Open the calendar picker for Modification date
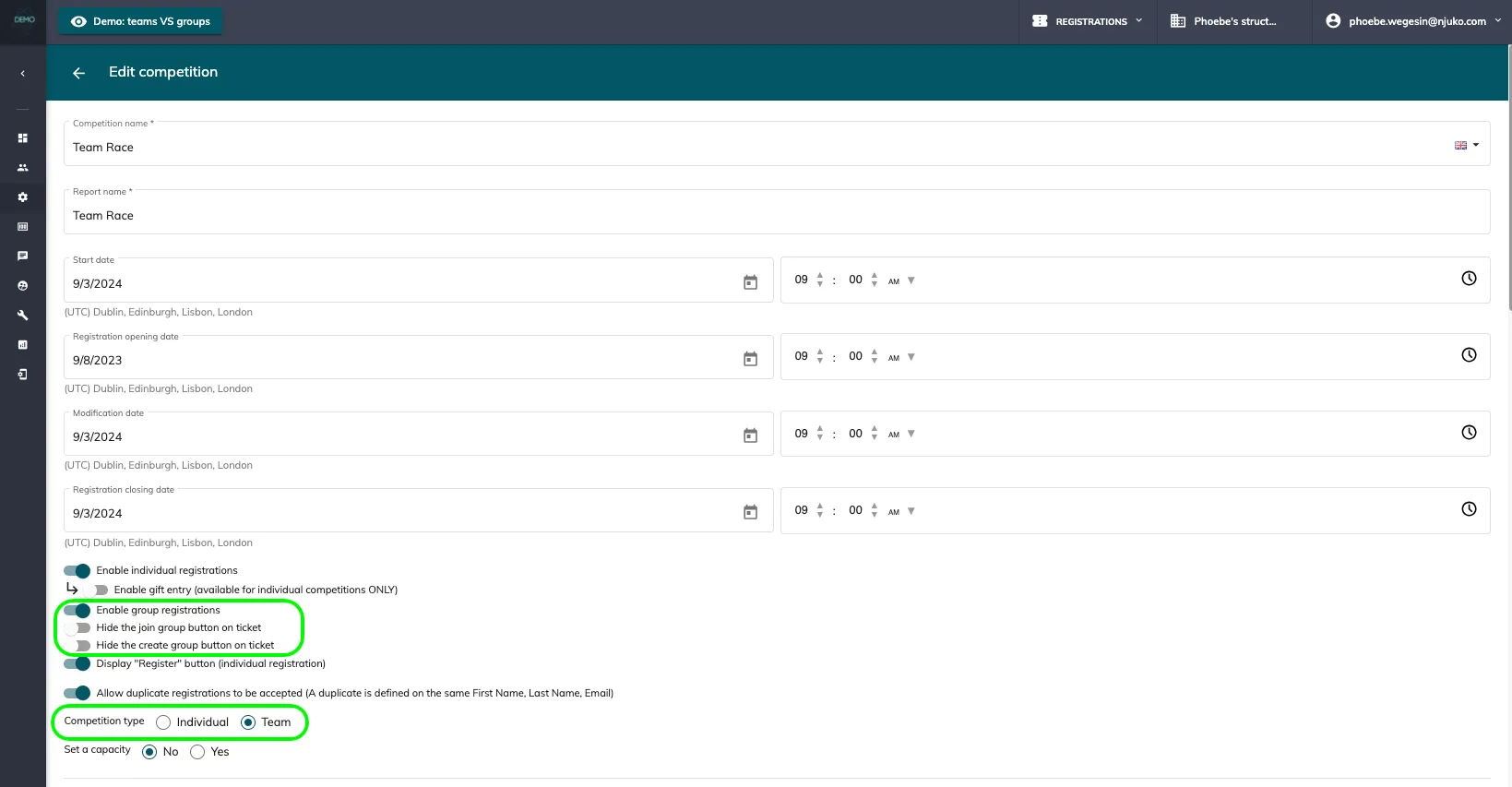The image size is (1512, 787). pos(750,435)
